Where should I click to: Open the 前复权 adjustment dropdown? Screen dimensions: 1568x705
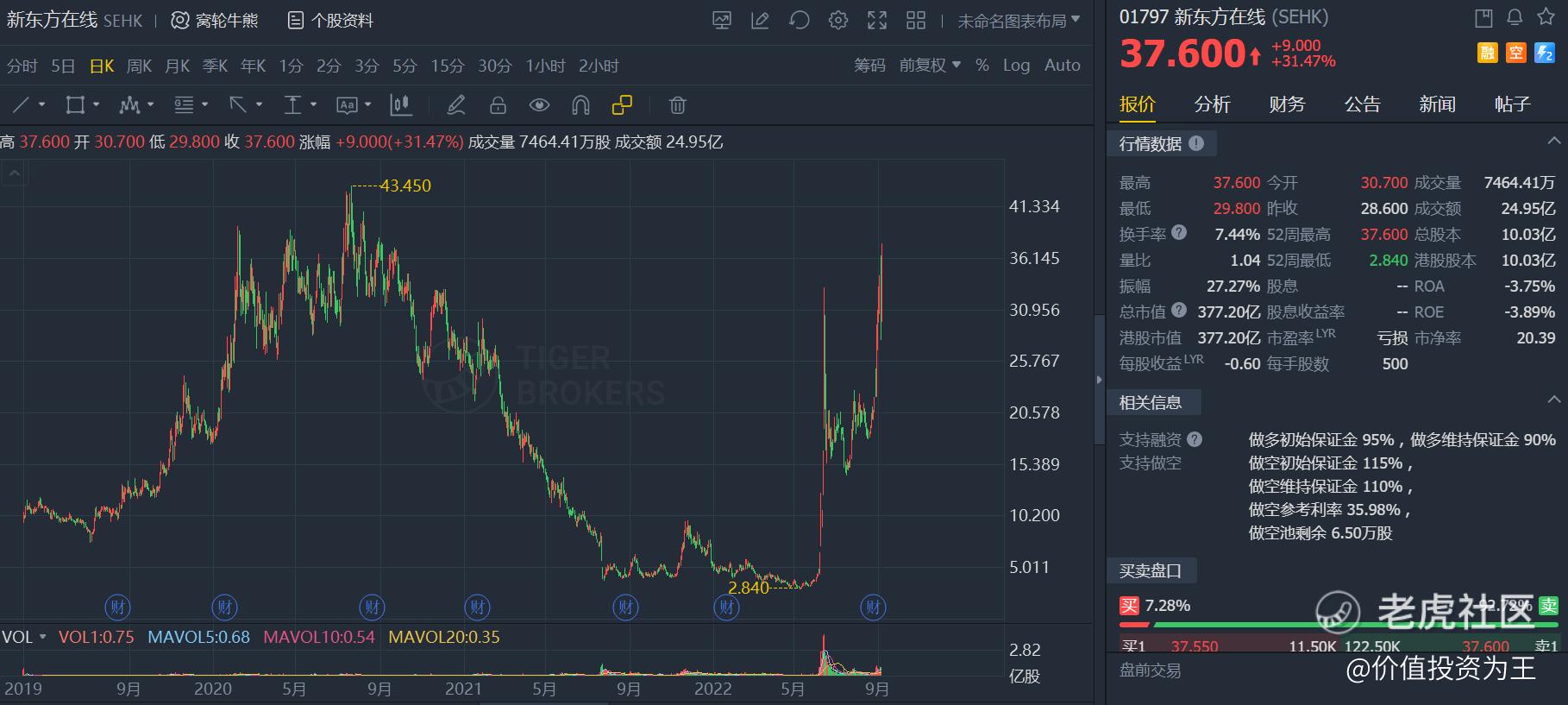[930, 66]
